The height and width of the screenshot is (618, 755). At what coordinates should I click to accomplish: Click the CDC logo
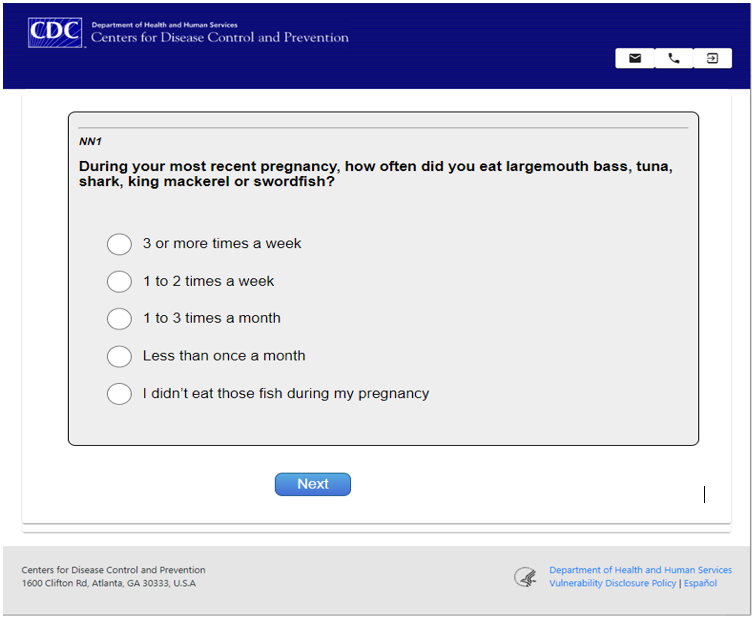[x=55, y=32]
